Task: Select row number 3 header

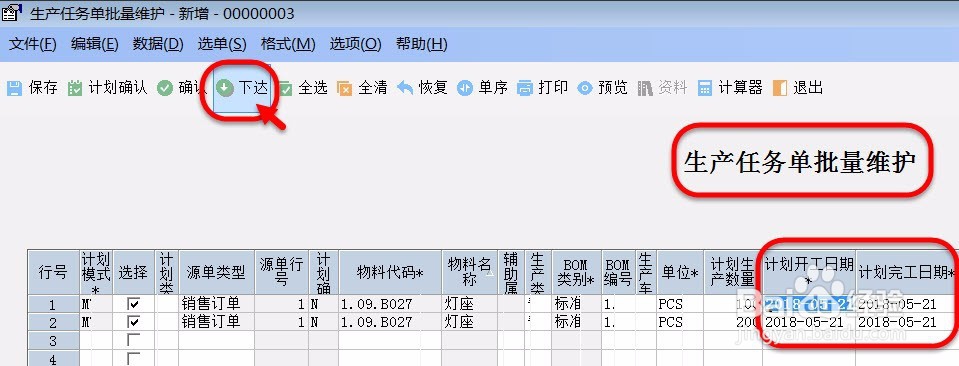Action: point(54,340)
